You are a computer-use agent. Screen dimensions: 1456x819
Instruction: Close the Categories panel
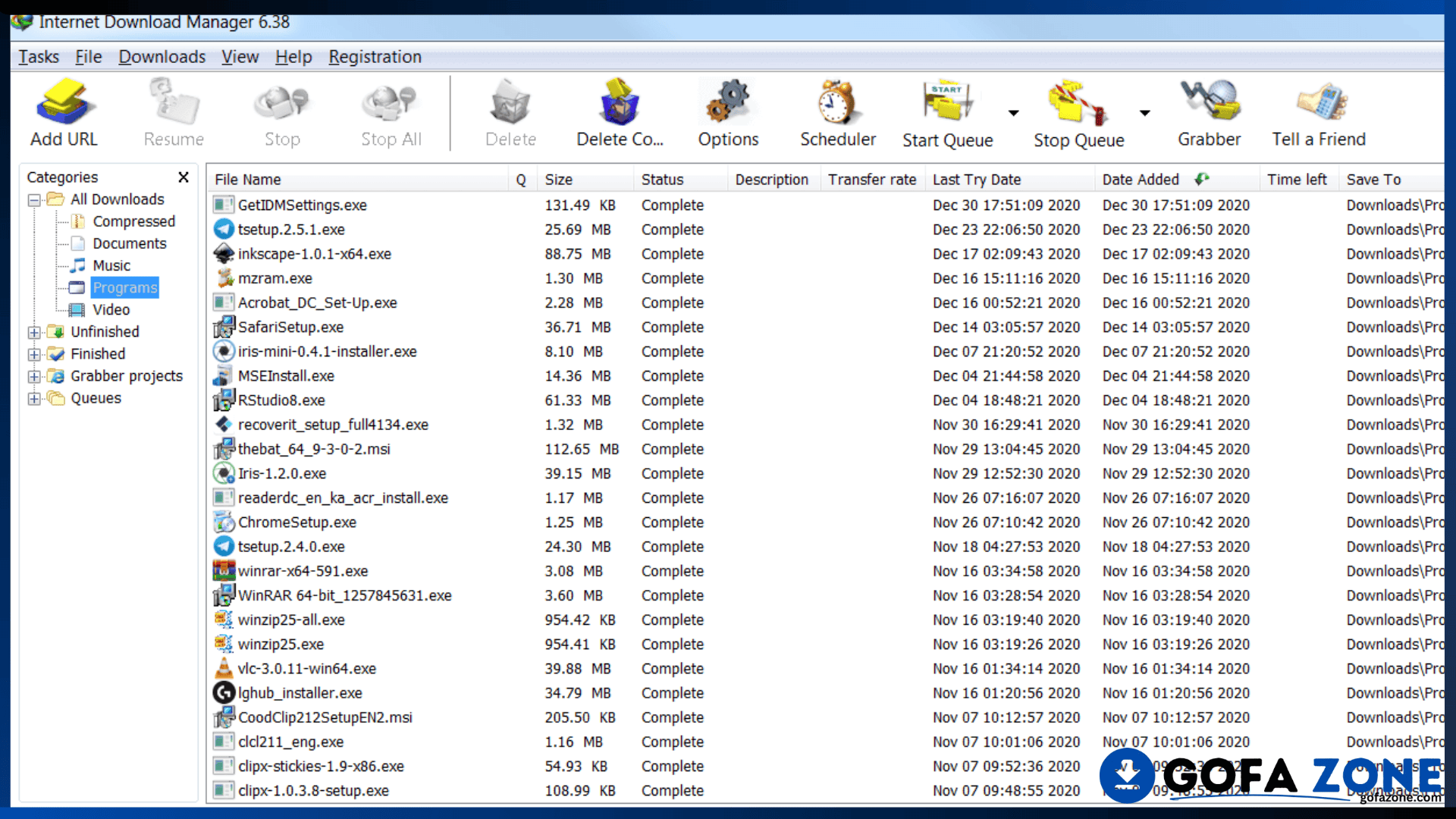(183, 177)
